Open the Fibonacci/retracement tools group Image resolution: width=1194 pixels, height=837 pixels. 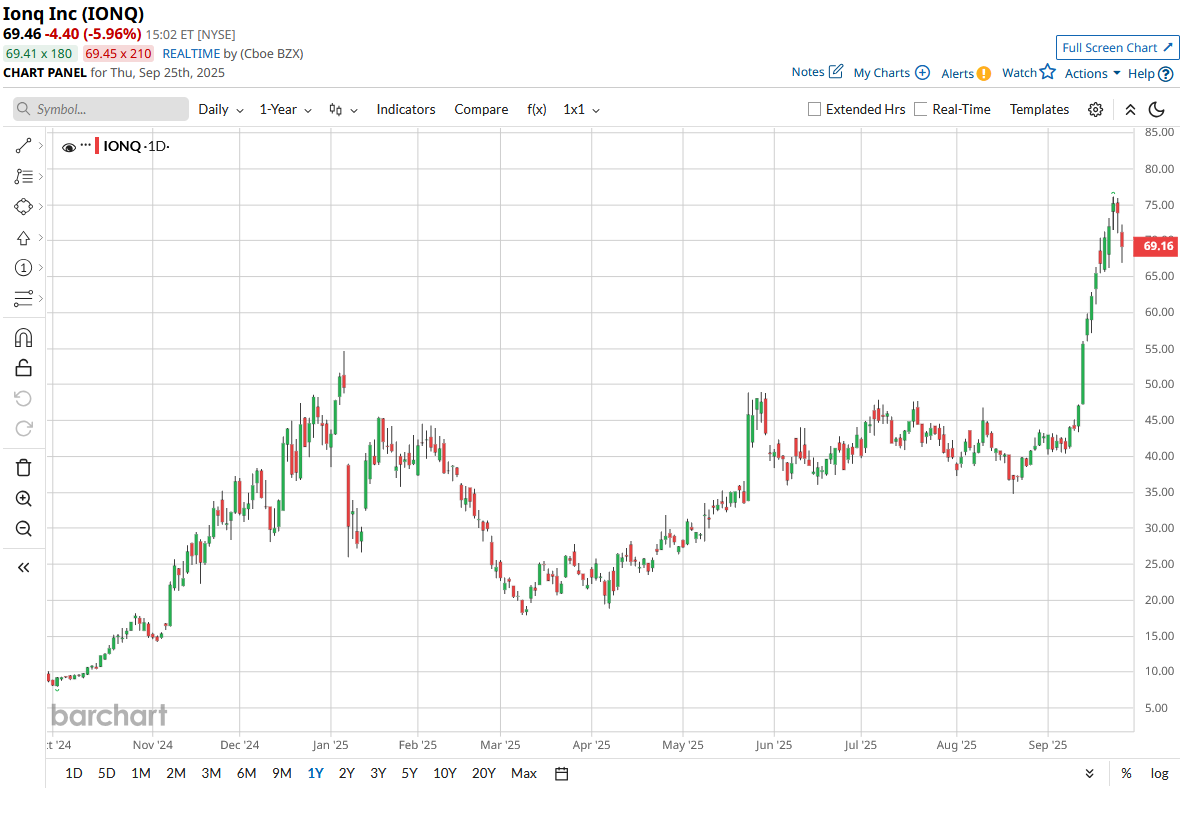(x=24, y=177)
